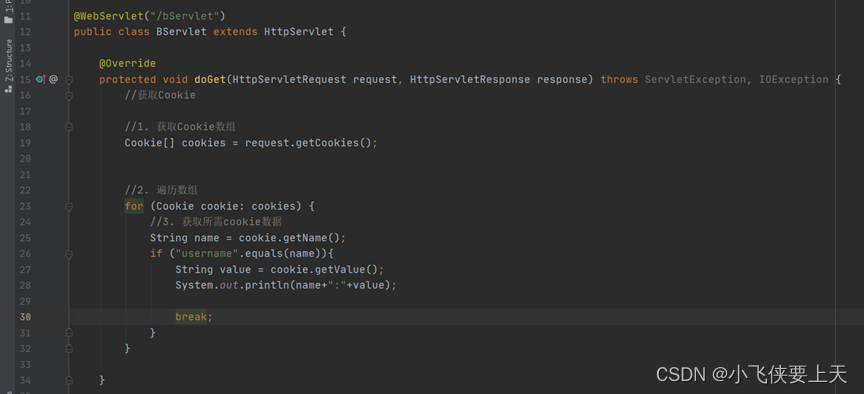The height and width of the screenshot is (394, 864).
Task: Click the highlighted break keyword
Action: (191, 317)
